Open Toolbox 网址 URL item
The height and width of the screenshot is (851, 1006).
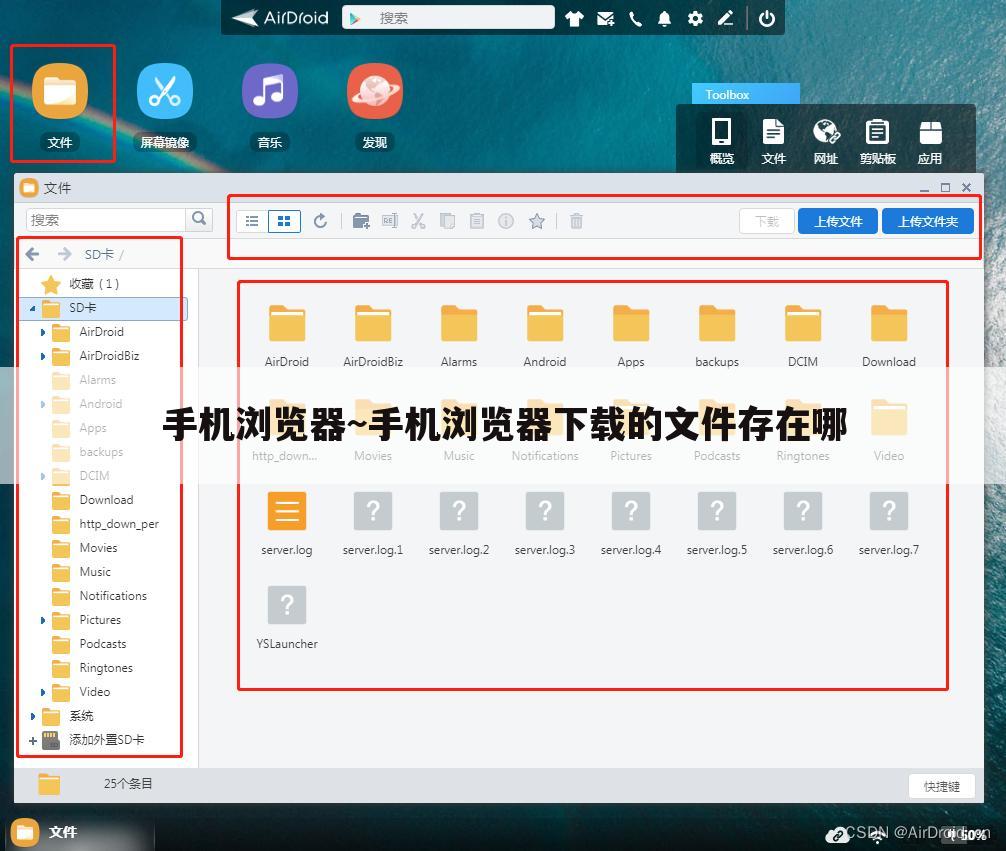826,141
